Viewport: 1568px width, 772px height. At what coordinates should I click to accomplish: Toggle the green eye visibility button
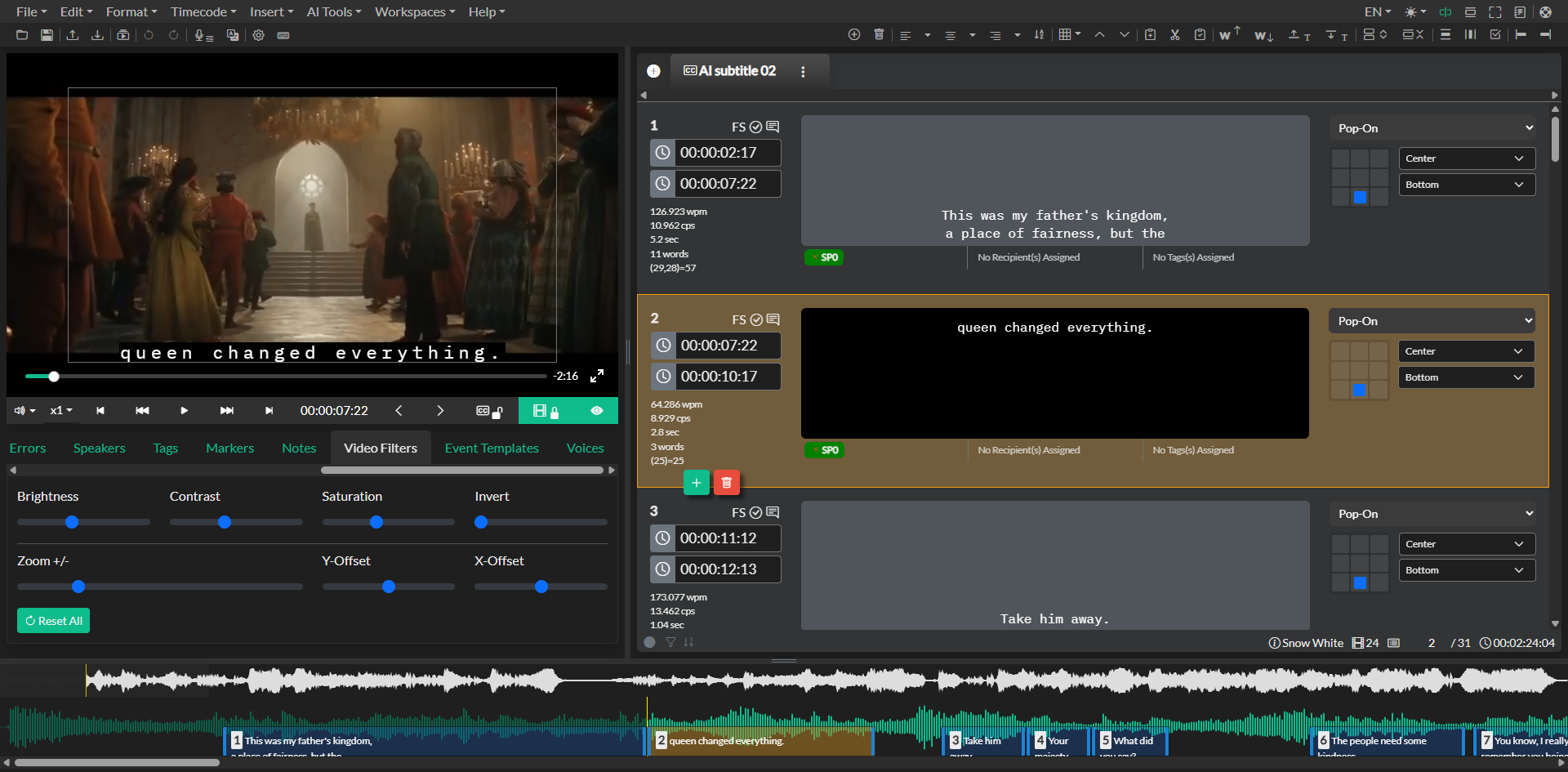tap(597, 411)
